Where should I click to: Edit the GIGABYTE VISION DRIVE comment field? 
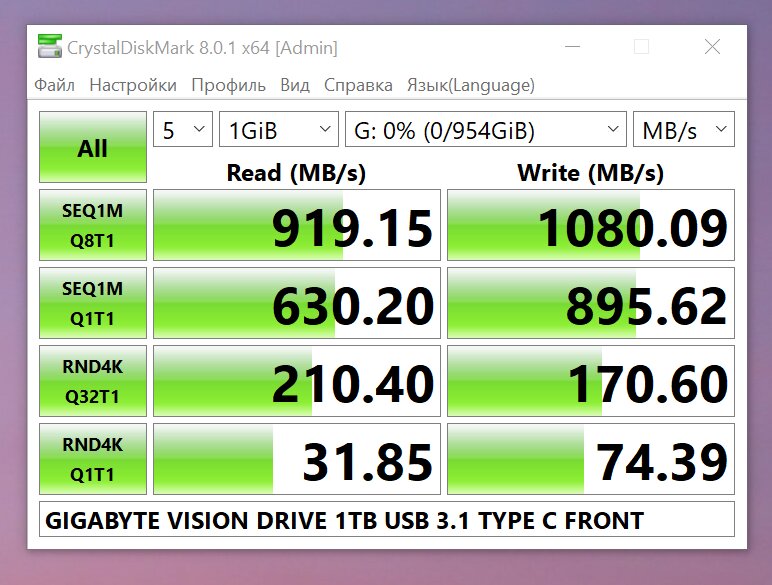point(386,520)
